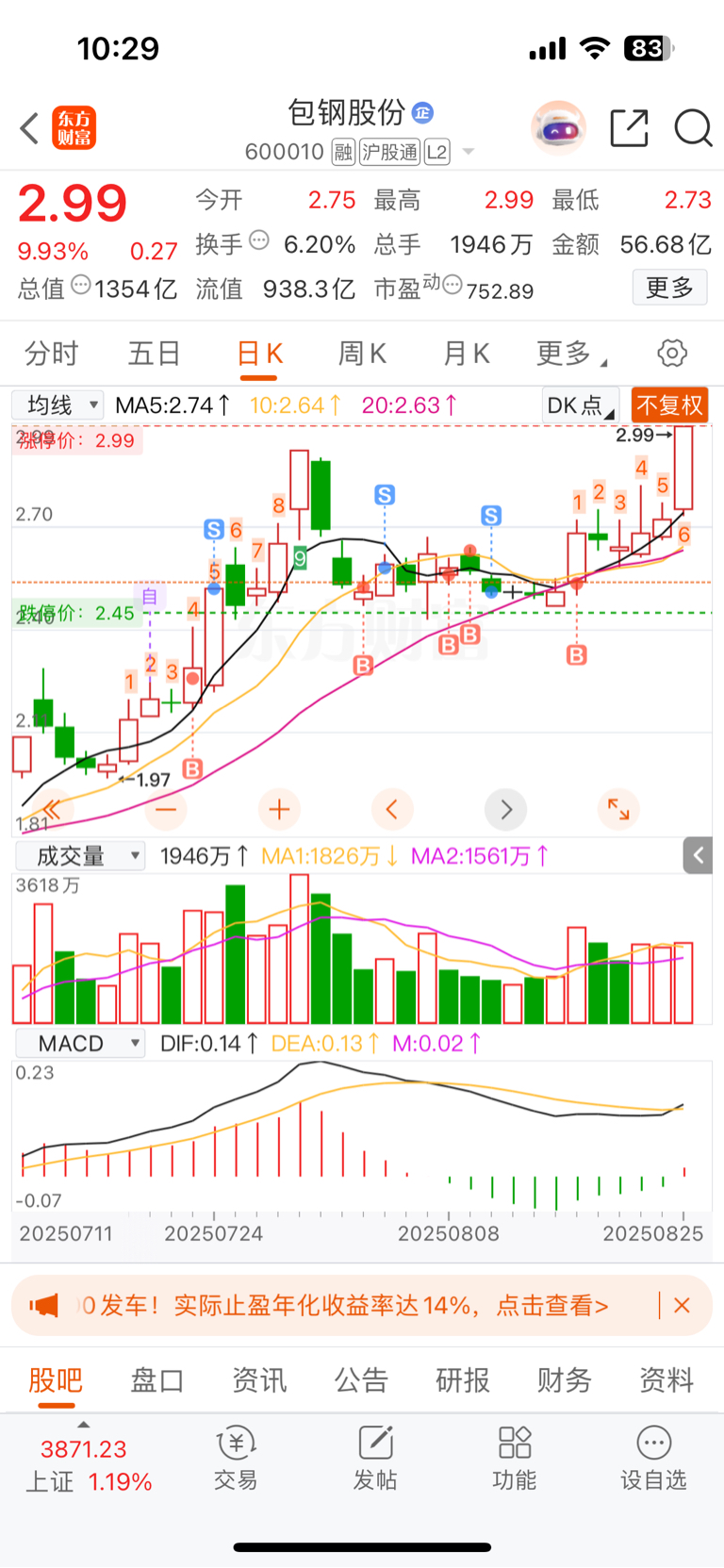
Task: Tap the 跌停价: 2.45 limit-down label
Action: click(x=76, y=613)
